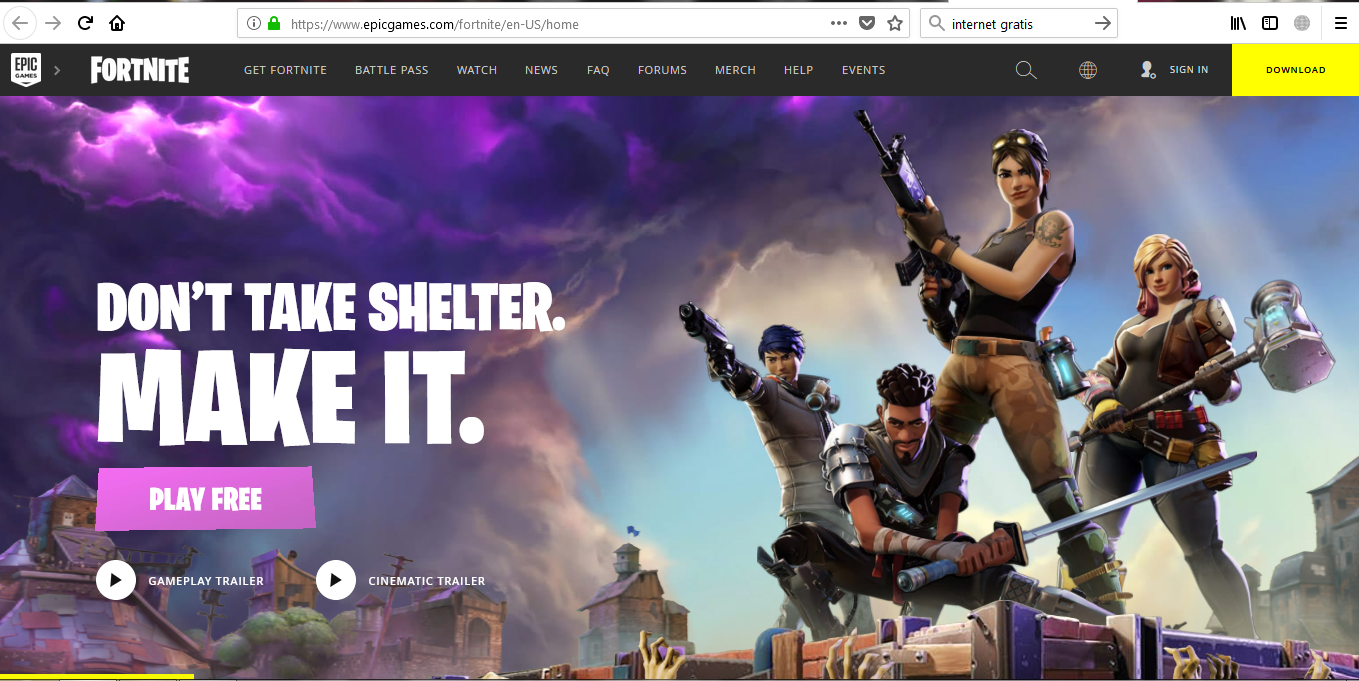Viewport: 1359px width, 681px height.
Task: Go to the News section
Action: click(x=541, y=70)
